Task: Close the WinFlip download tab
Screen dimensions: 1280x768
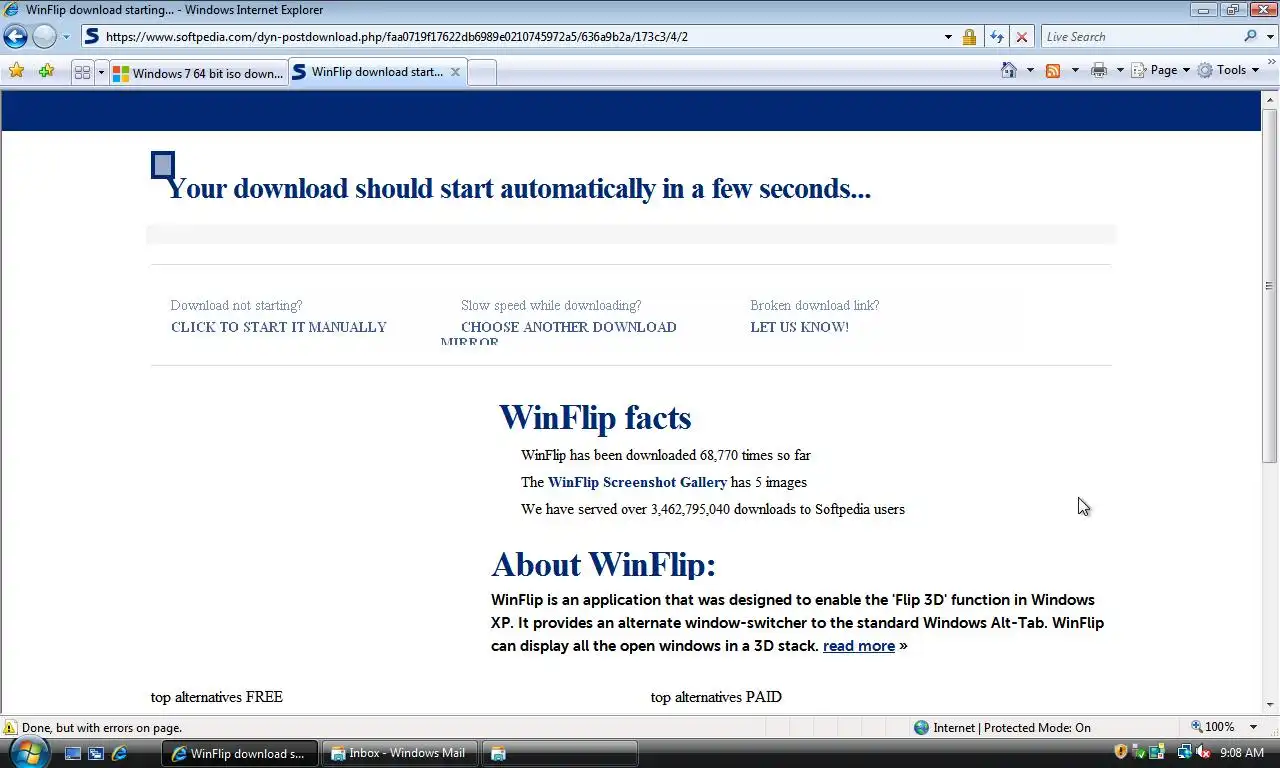Action: click(x=455, y=72)
